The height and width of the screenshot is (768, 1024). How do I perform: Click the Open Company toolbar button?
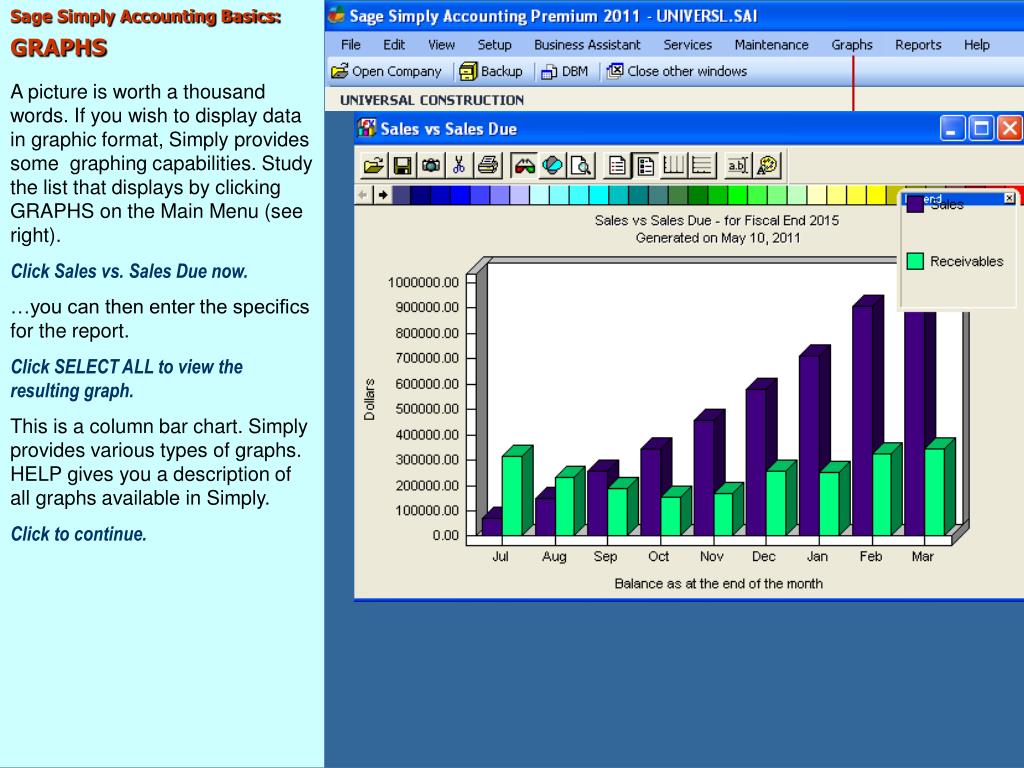coord(386,71)
